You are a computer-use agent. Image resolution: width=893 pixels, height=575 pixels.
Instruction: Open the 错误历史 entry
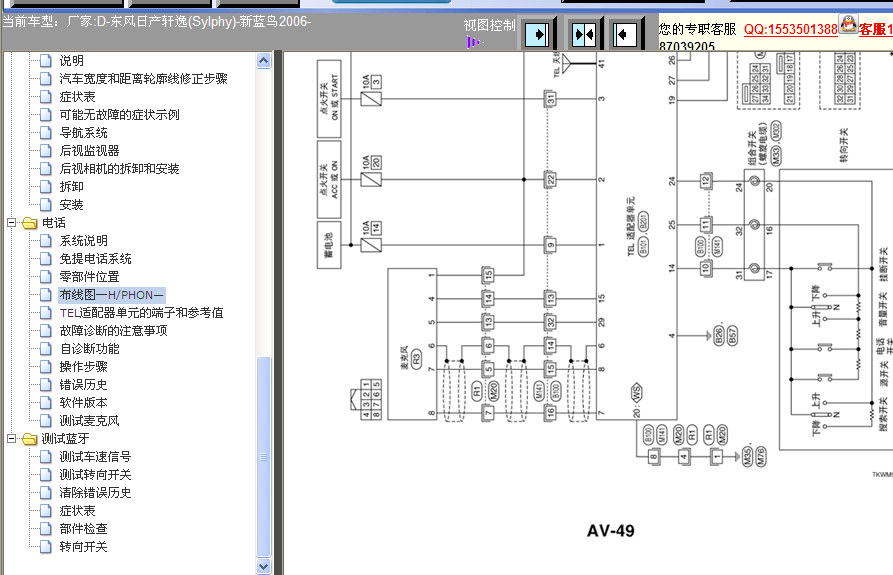tap(84, 384)
